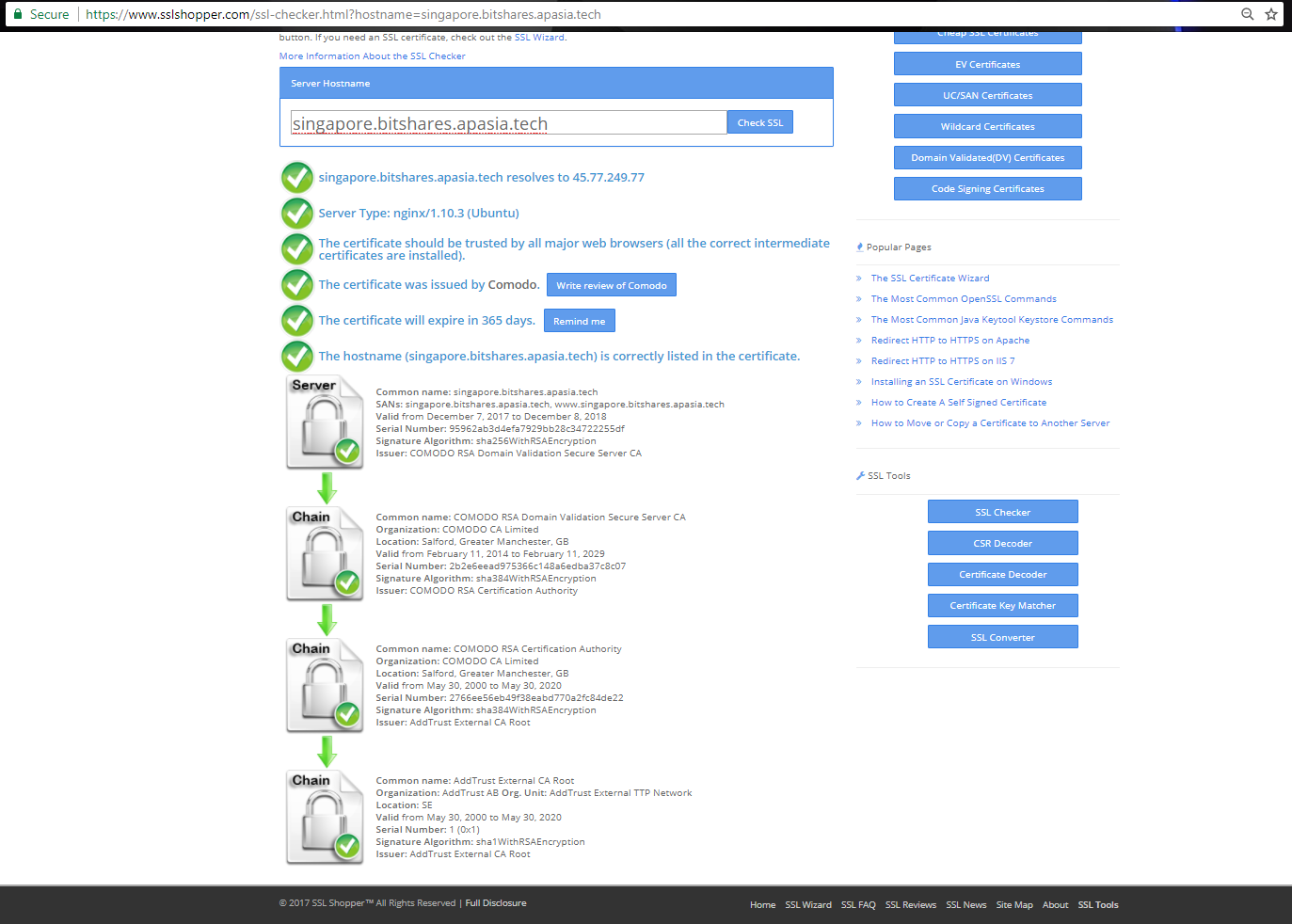This screenshot has height=924, width=1292.
Task: Open SSL Reviews in footer menu
Action: tap(911, 905)
